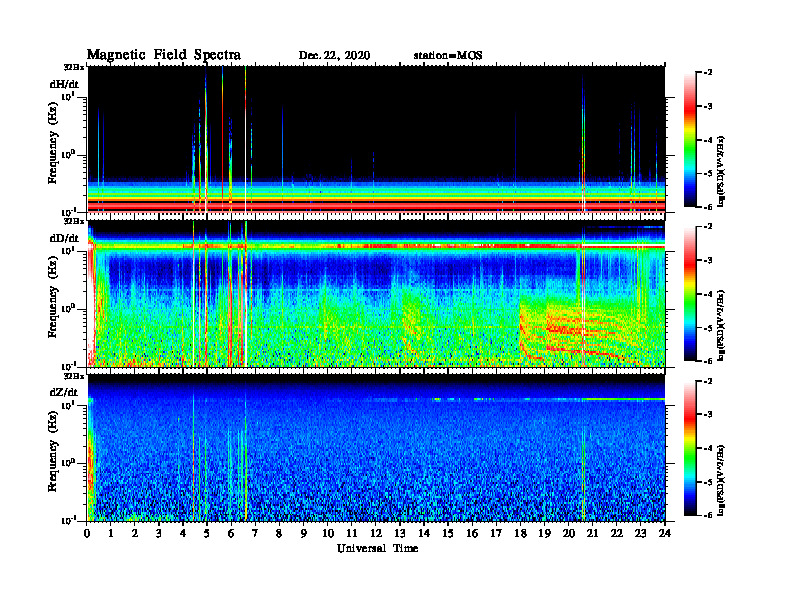Click hour "2" on the time axis
Image resolution: width=792 pixels, height=612 pixels.
pyautogui.click(x=135, y=534)
